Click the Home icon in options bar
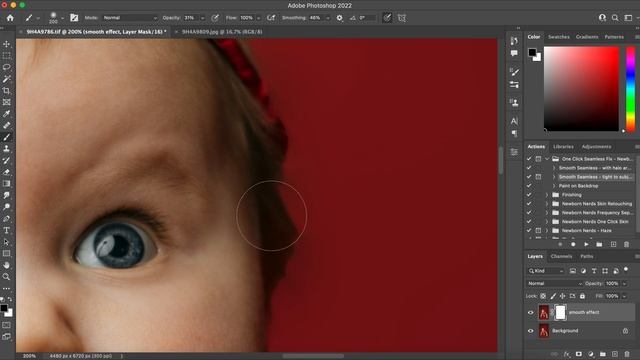Image resolution: width=640 pixels, height=360 pixels. [x=10, y=18]
